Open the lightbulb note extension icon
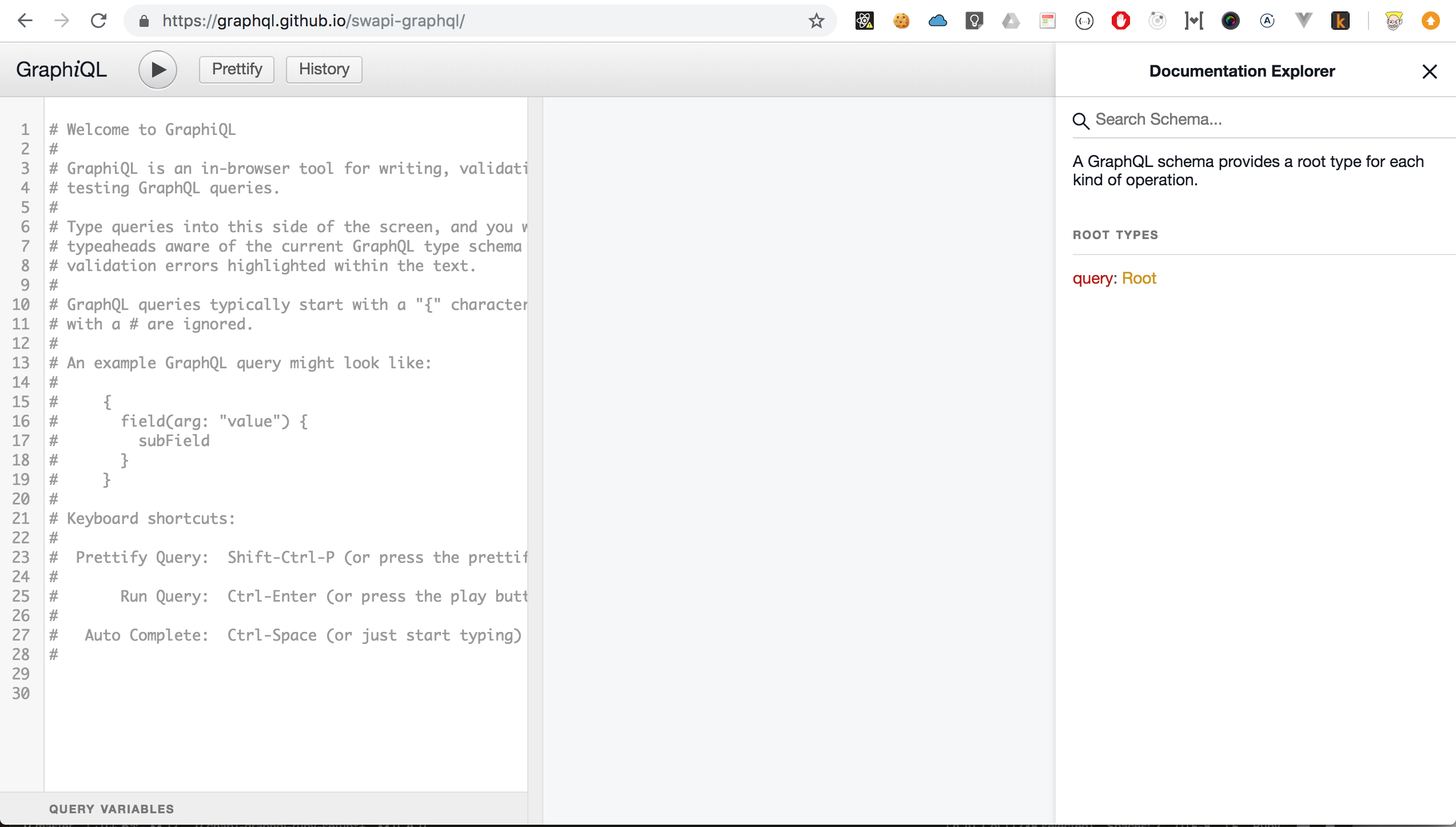The image size is (1456, 827). (974, 21)
